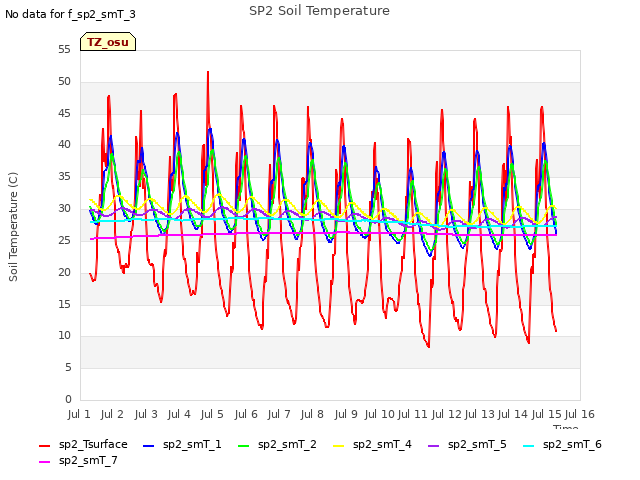The image size is (640, 480).
Task: Toggle sp2_smT_7 legend label
Action: pos(88,460)
